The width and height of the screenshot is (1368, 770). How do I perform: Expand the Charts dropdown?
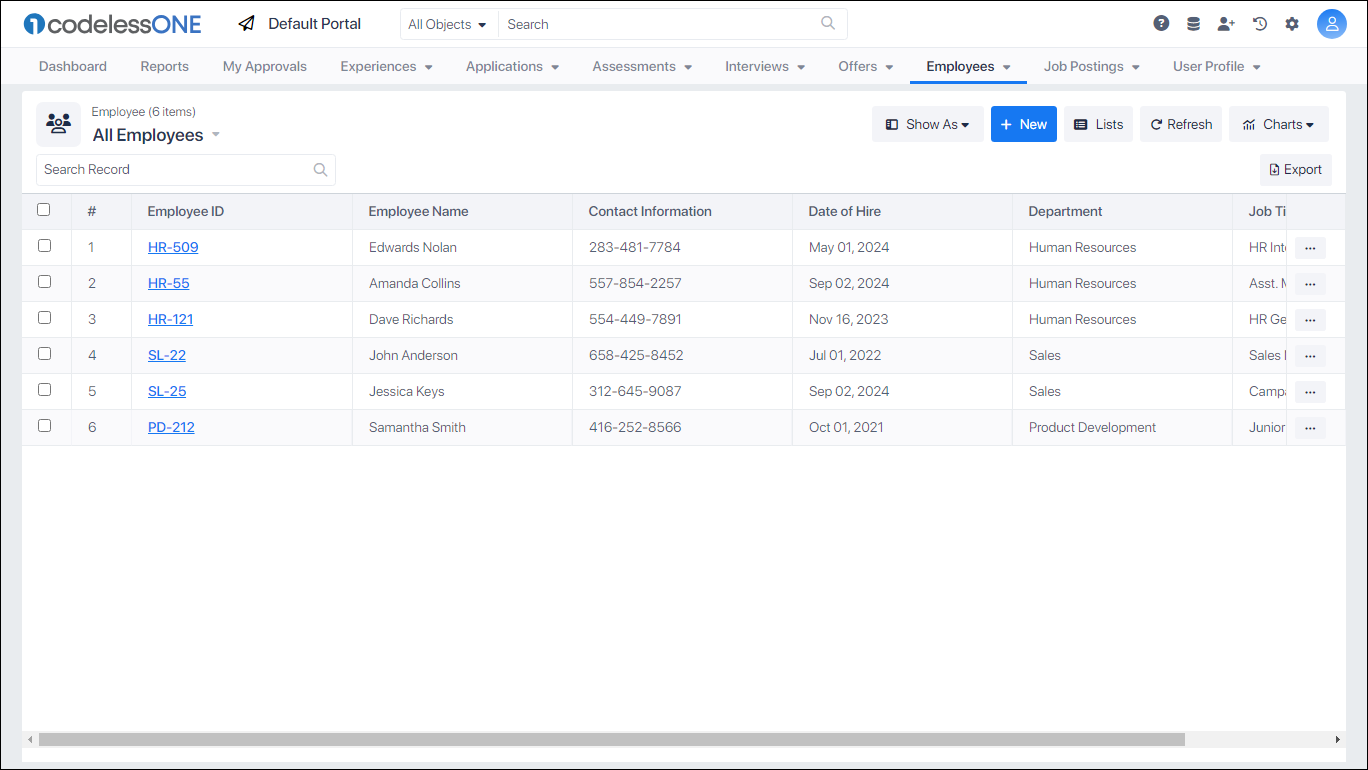(x=1279, y=124)
